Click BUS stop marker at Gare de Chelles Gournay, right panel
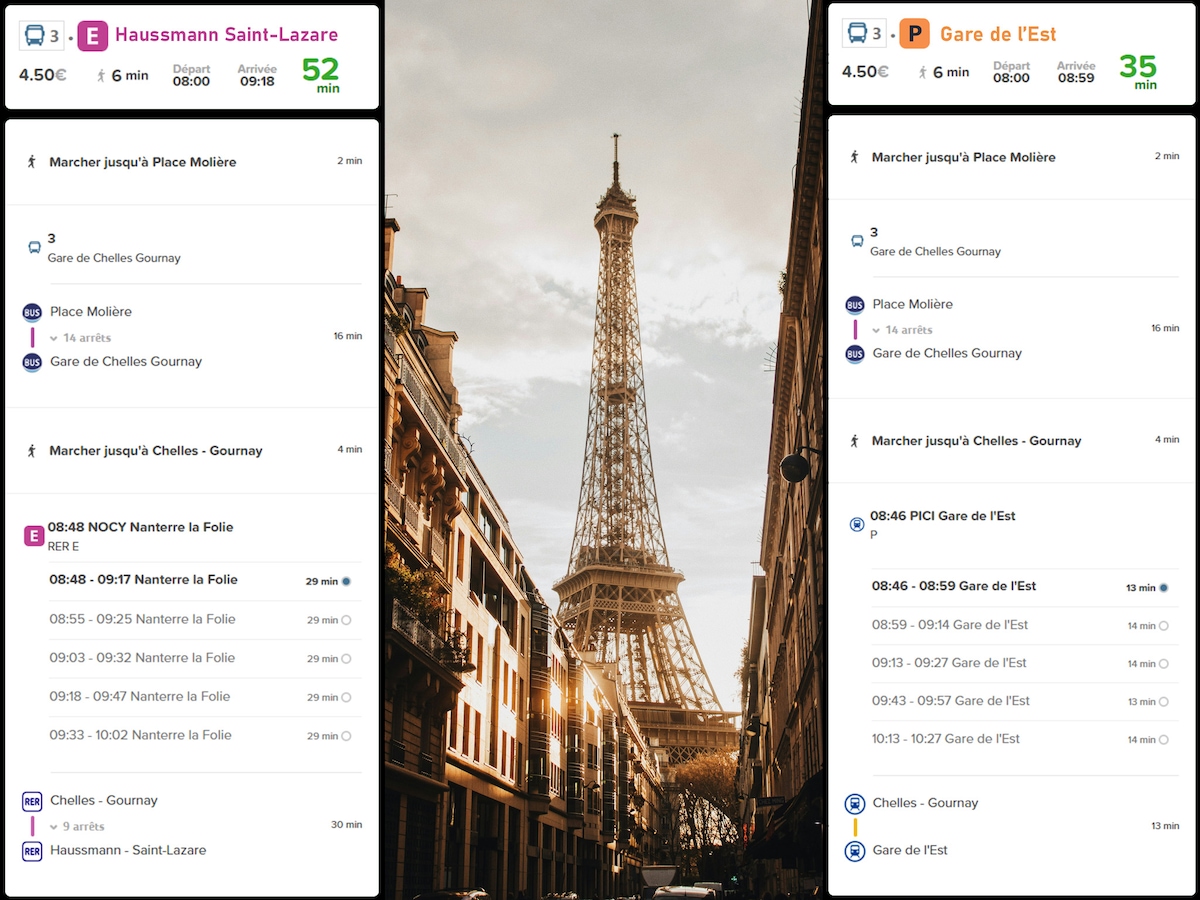Screen dimensions: 1200x900 coord(855,353)
